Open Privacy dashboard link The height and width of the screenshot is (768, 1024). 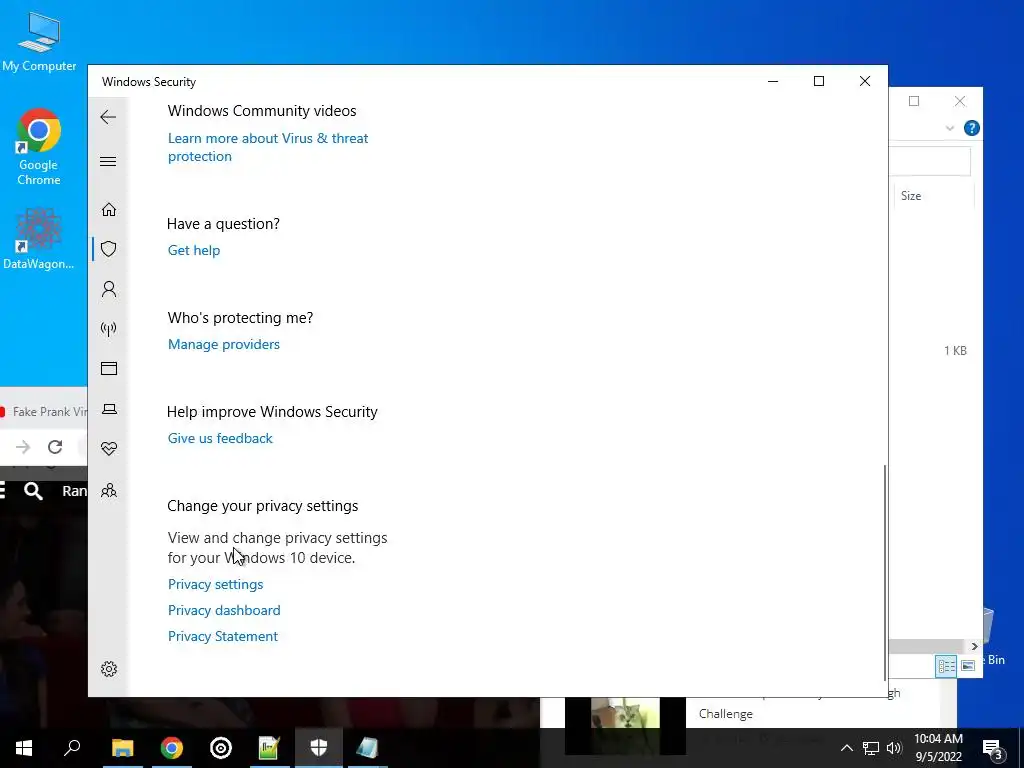[x=224, y=610]
